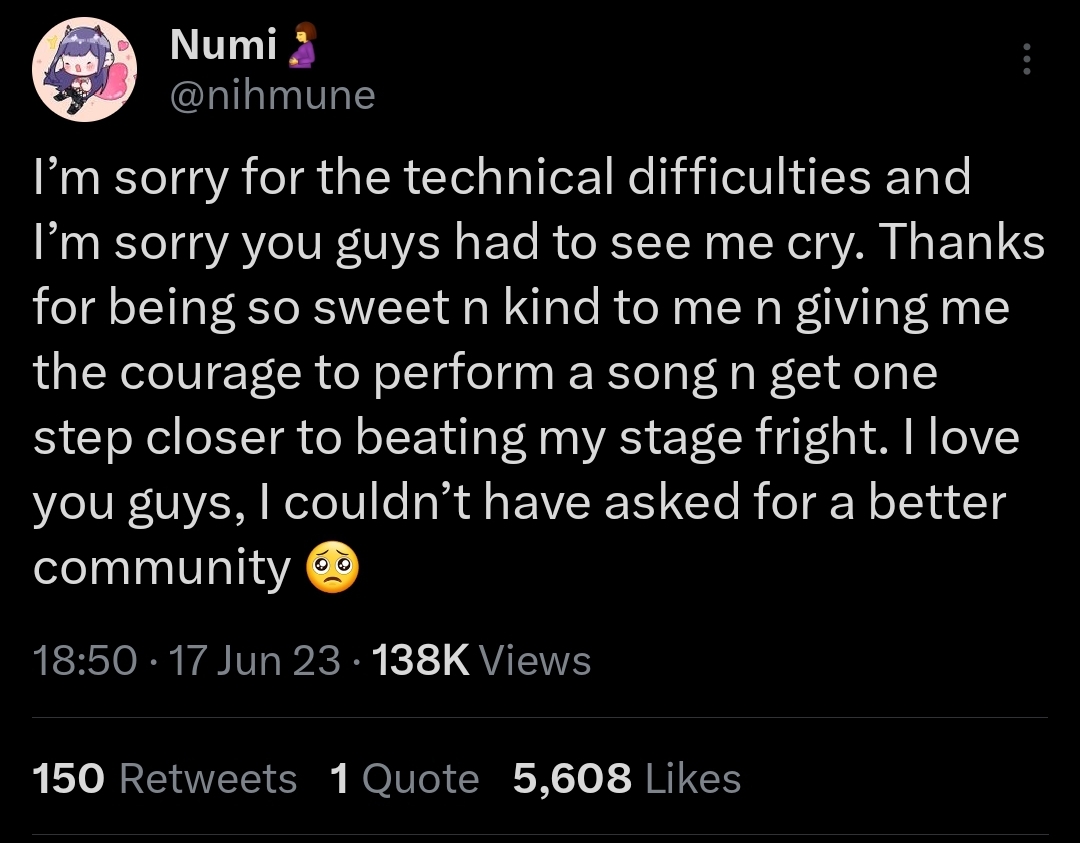The width and height of the screenshot is (1080, 843).
Task: Open the Numi display name profile link
Action: 224,43
